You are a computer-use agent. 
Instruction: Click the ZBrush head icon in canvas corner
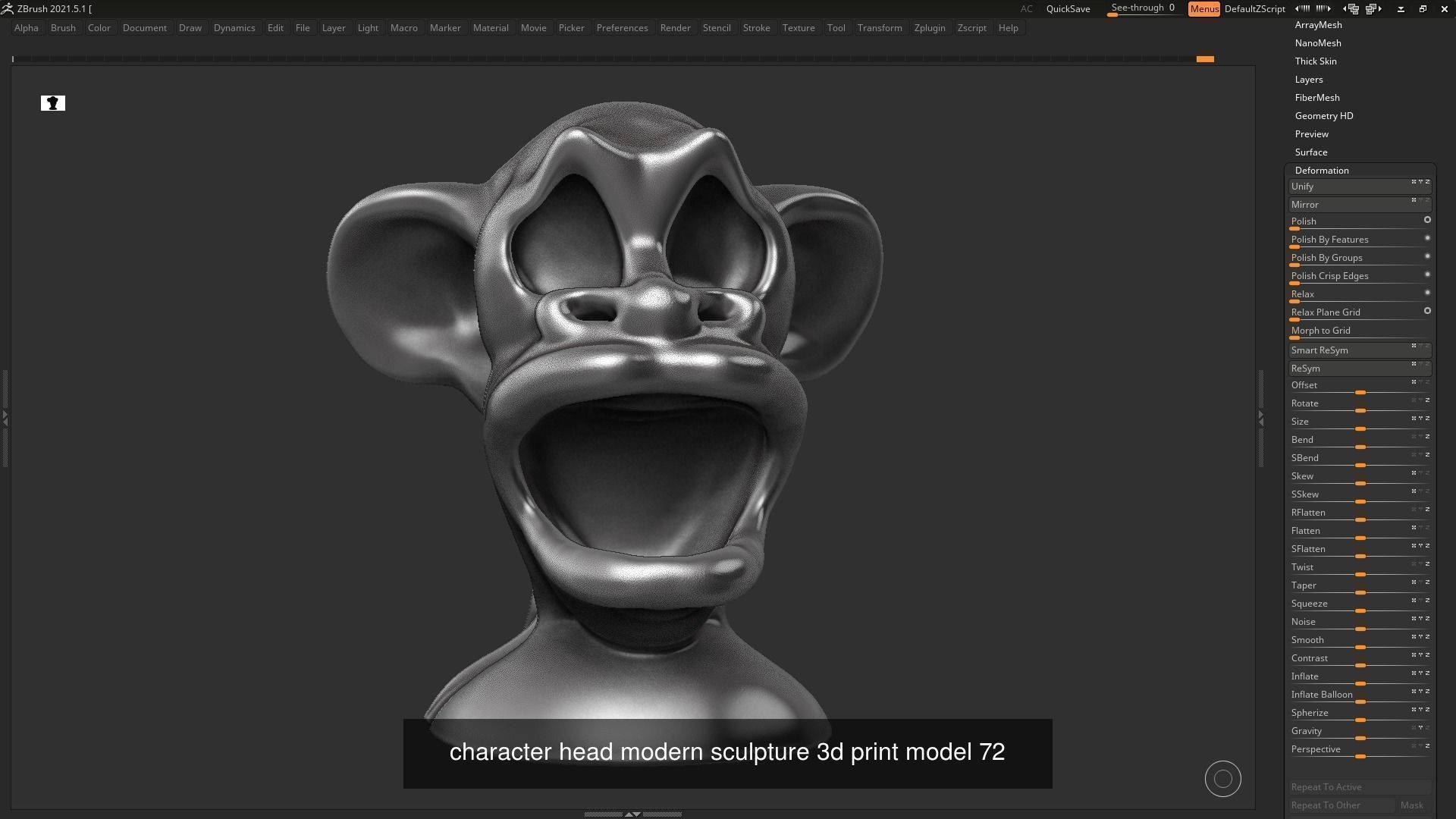(x=53, y=103)
